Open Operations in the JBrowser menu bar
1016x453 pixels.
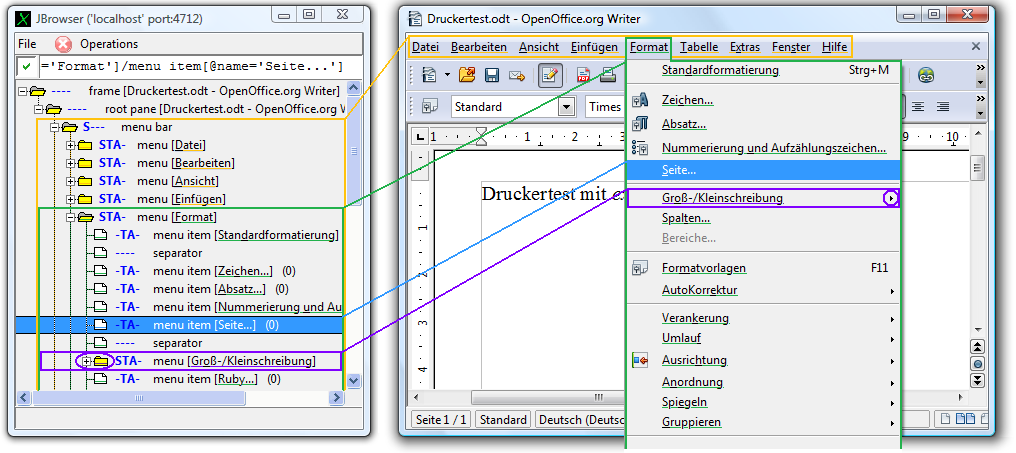coord(109,44)
